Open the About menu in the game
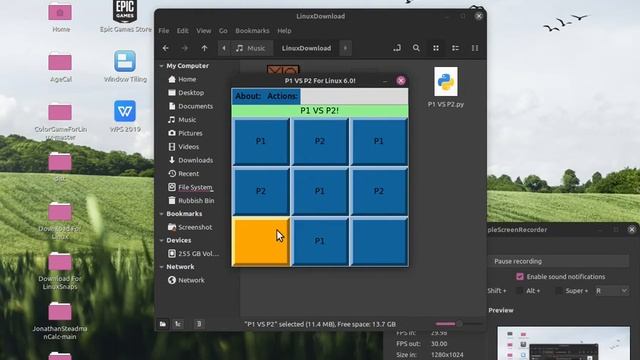This screenshot has width=640, height=360. [x=248, y=96]
